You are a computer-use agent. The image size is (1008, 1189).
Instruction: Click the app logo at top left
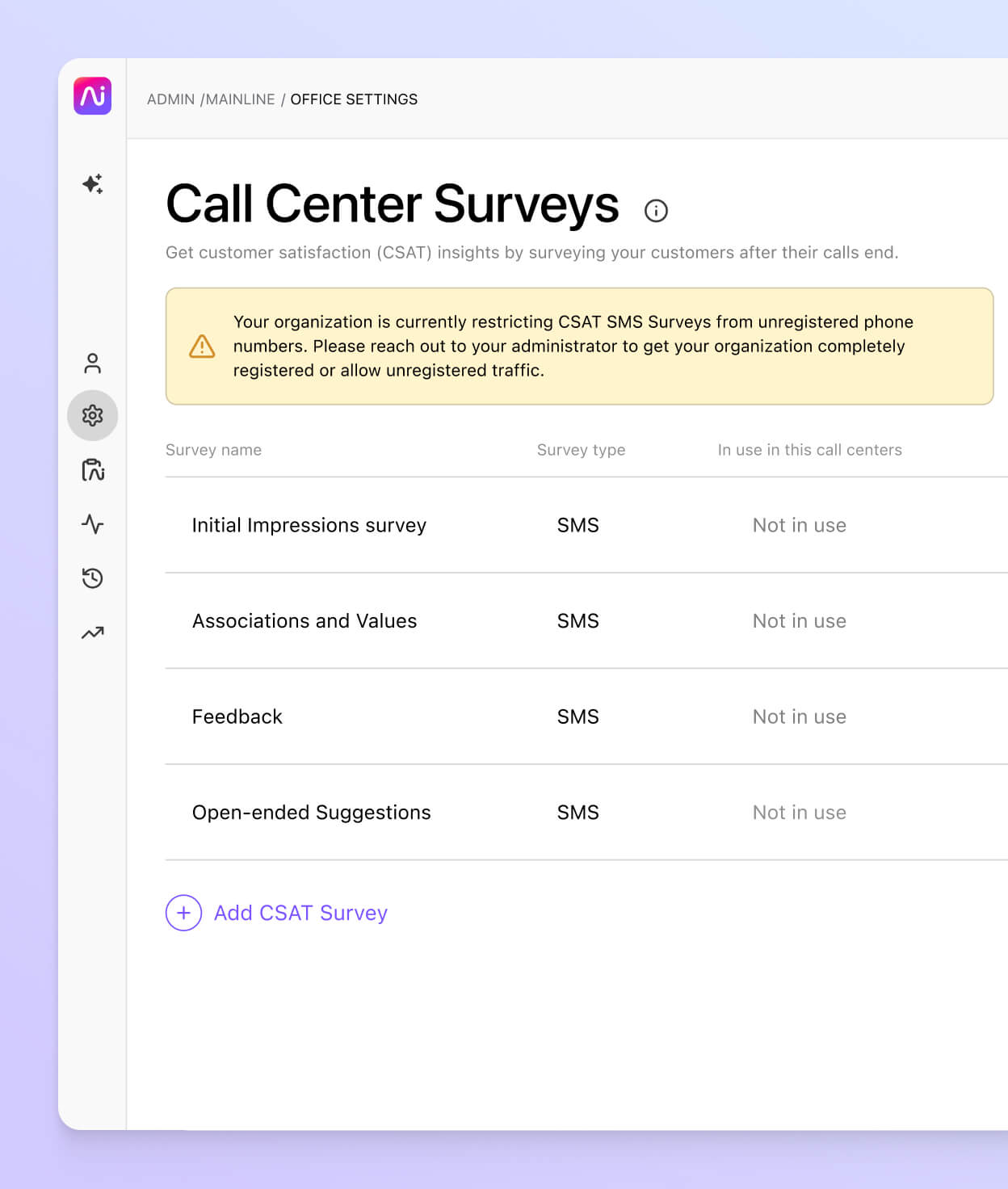tap(91, 96)
